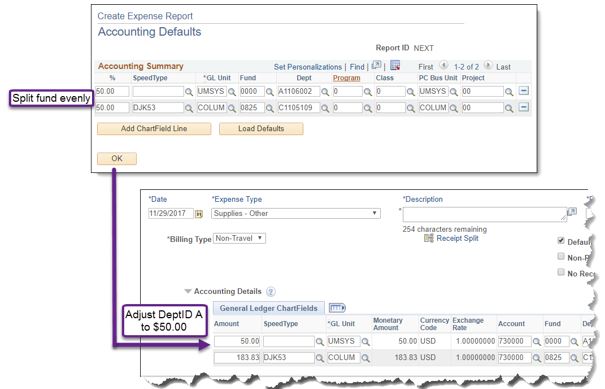The height and width of the screenshot is (389, 605).
Task: Open Dept lookup next to A1106002
Action: (325, 92)
